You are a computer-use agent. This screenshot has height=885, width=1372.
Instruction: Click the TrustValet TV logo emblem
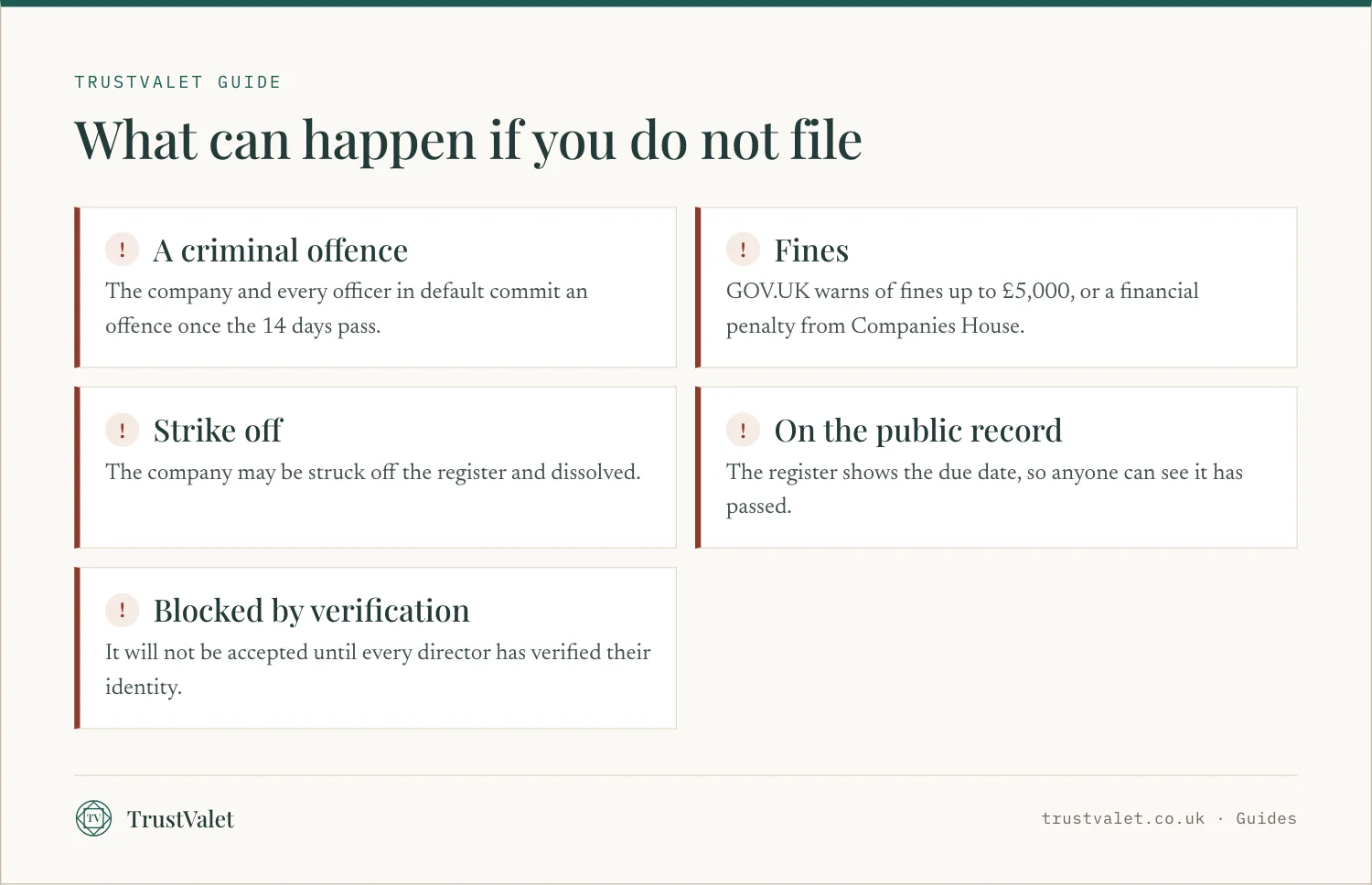(x=93, y=818)
